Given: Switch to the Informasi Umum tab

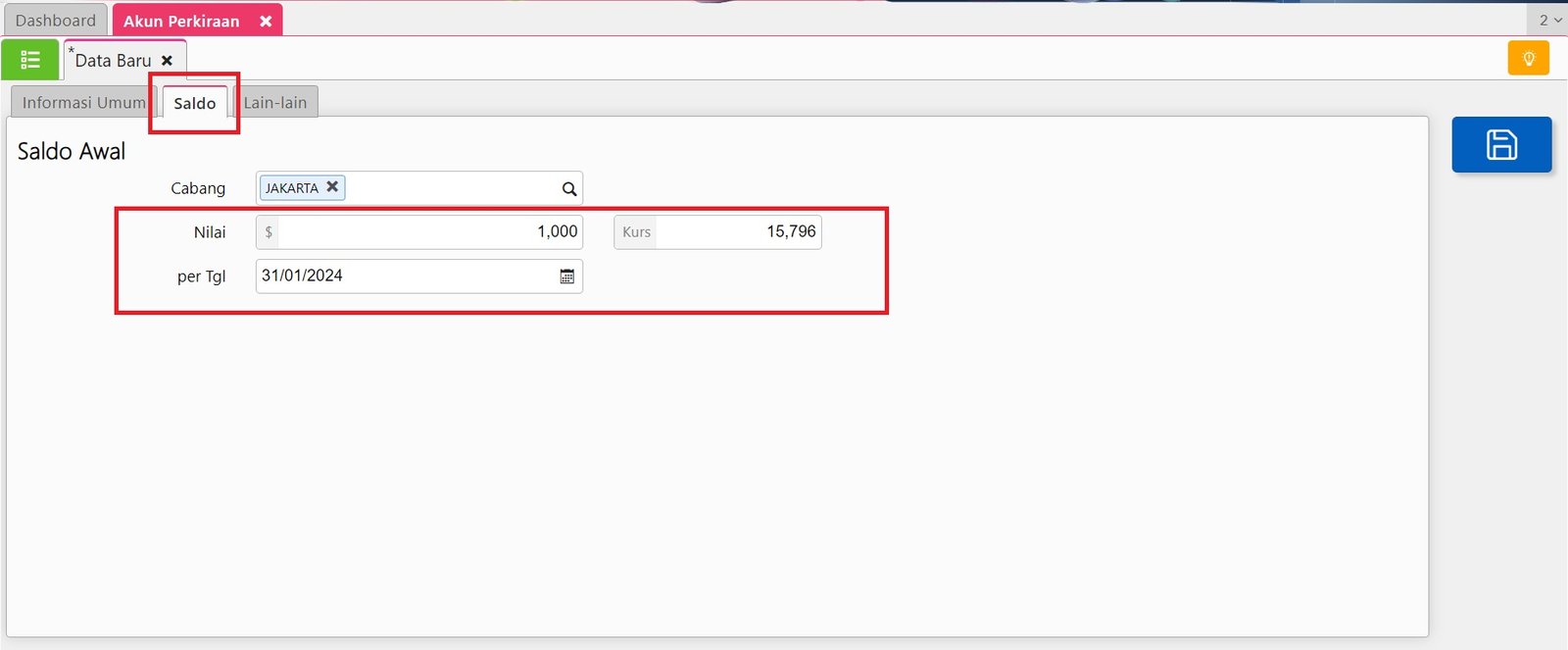Looking at the screenshot, I should [83, 103].
